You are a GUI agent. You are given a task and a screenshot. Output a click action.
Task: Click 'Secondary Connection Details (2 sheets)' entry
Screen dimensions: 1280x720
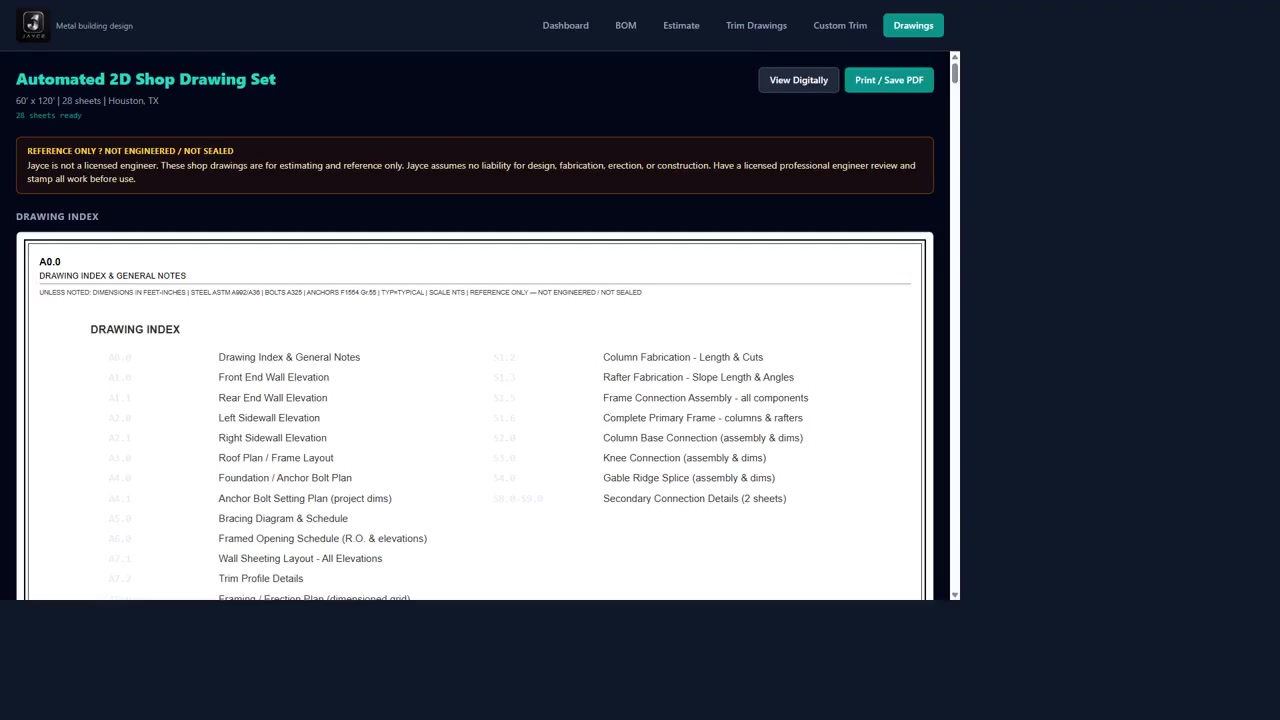click(695, 498)
